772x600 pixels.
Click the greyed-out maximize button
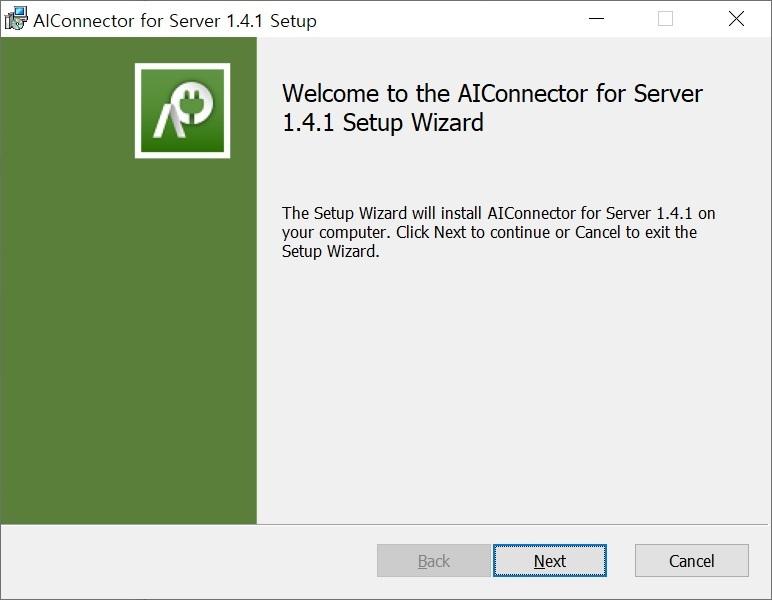[666, 19]
